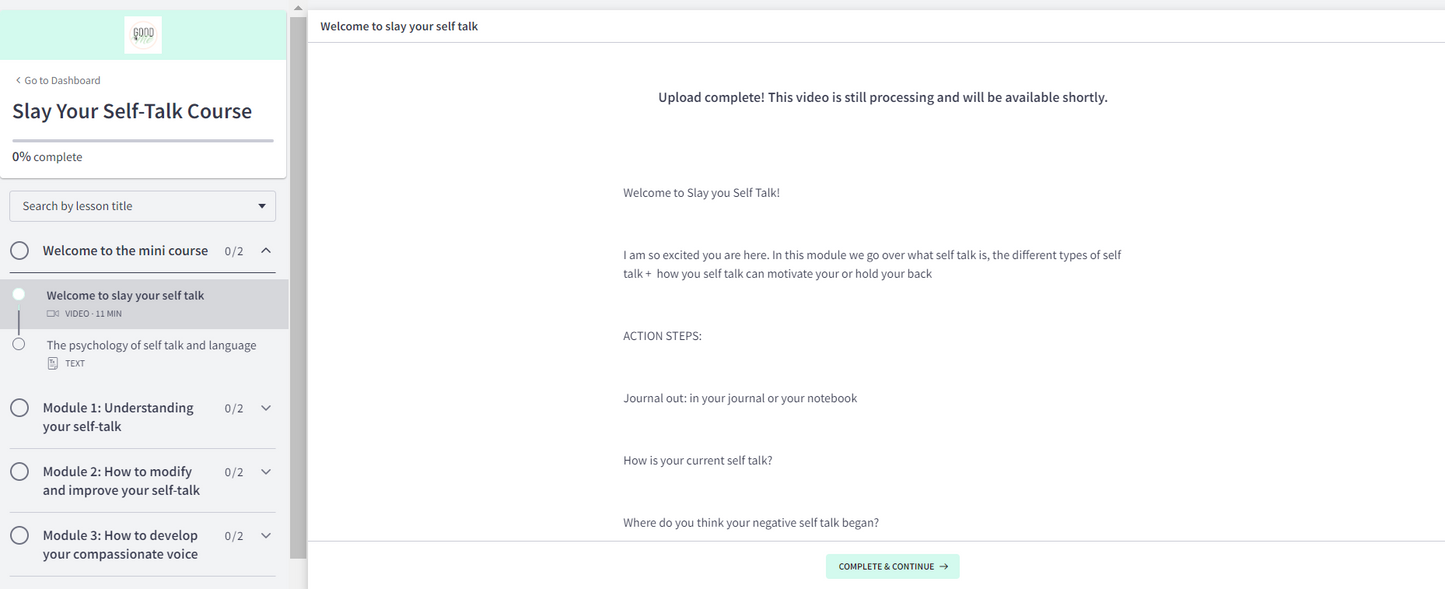Image resolution: width=1445 pixels, height=589 pixels.
Task: Go to Dashboard link
Action: click(x=62, y=81)
